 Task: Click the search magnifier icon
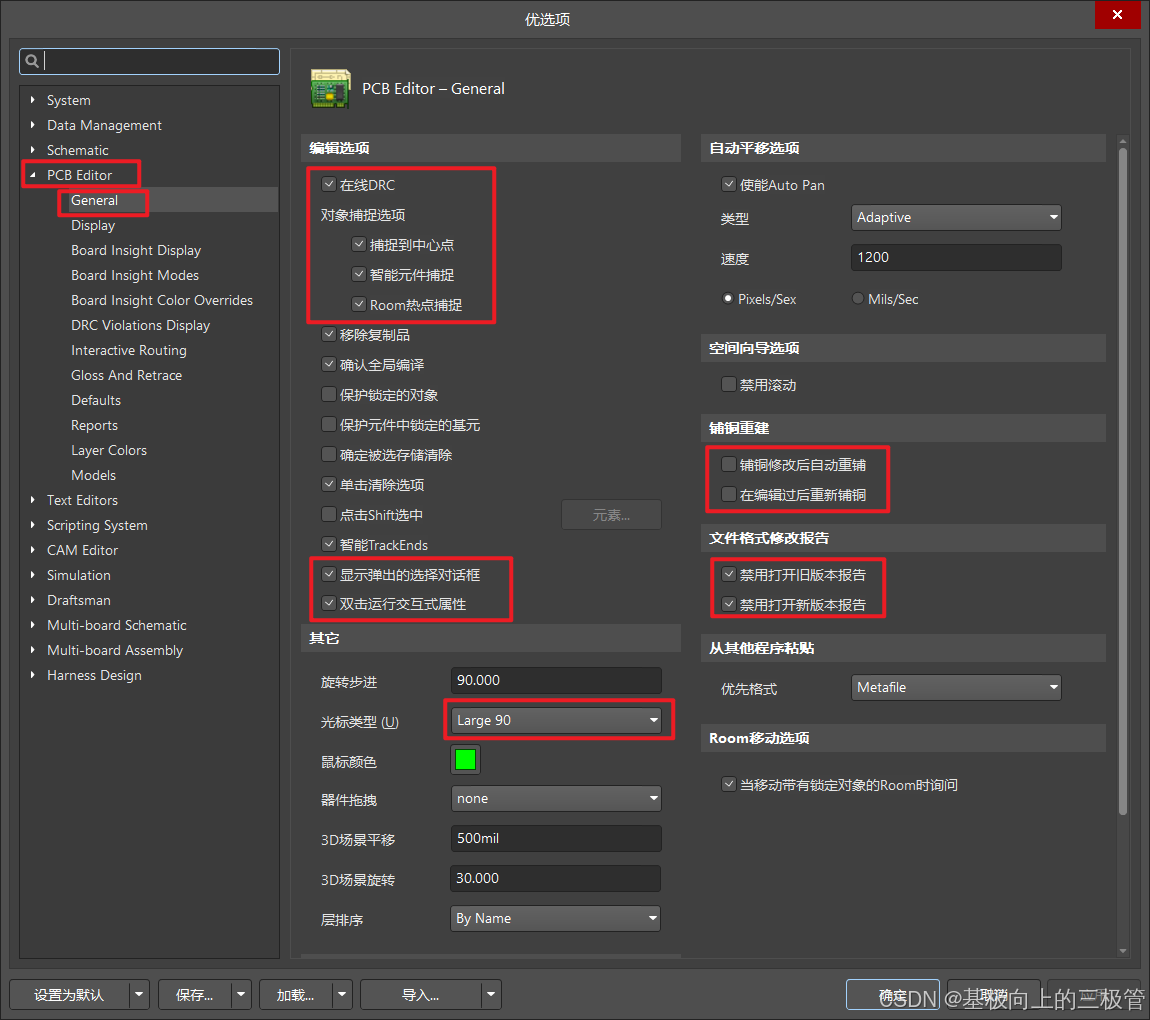[32, 62]
